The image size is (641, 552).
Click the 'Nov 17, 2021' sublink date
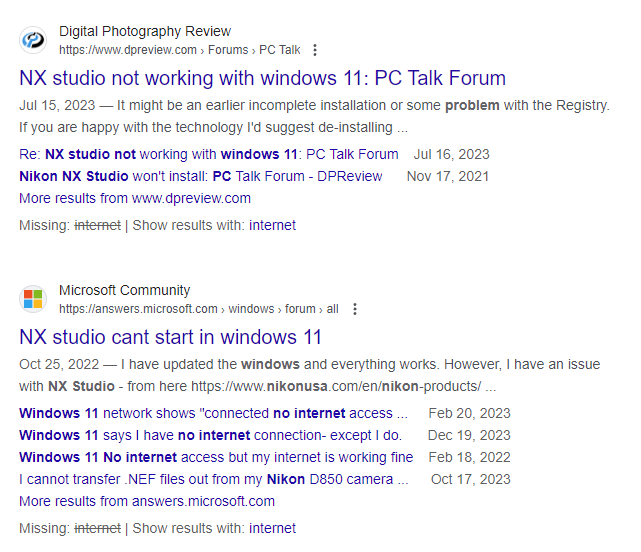448,176
